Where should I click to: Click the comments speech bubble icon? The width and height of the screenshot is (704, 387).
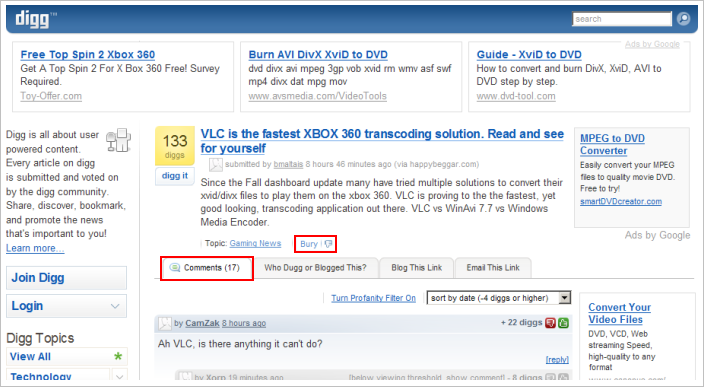(174, 268)
